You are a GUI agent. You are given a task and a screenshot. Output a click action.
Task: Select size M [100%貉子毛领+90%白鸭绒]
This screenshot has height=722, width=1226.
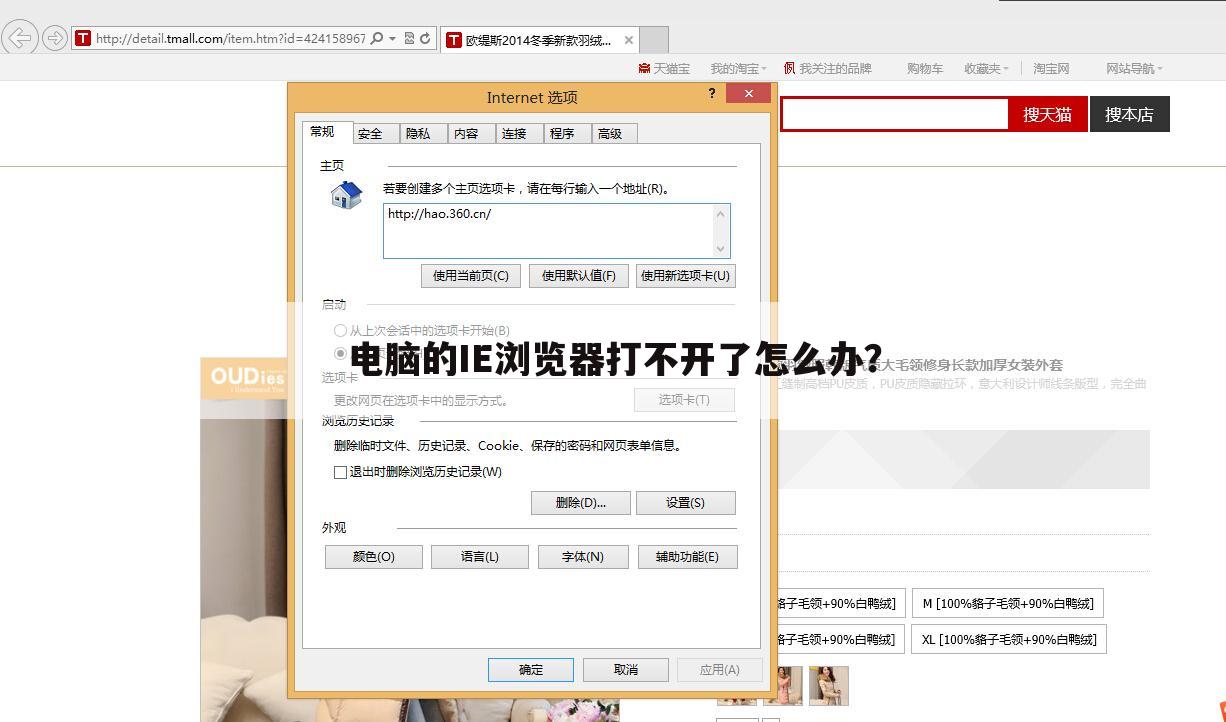pyautogui.click(x=1007, y=603)
